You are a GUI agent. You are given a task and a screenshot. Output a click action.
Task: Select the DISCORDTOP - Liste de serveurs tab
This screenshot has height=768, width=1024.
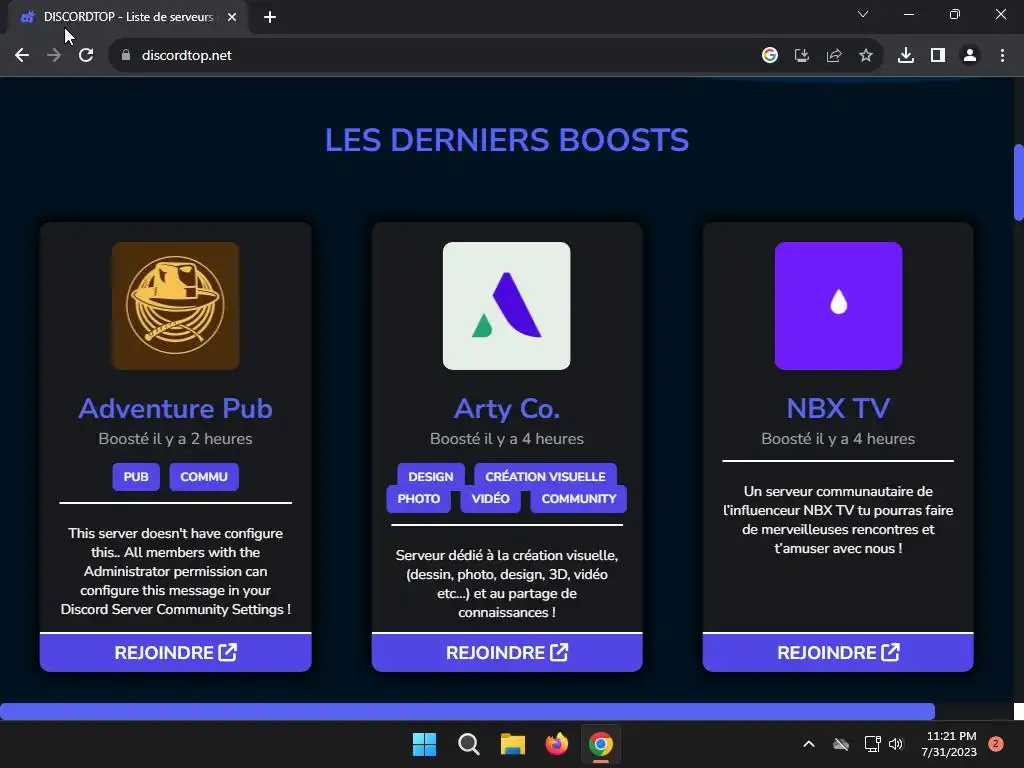[x=128, y=17]
